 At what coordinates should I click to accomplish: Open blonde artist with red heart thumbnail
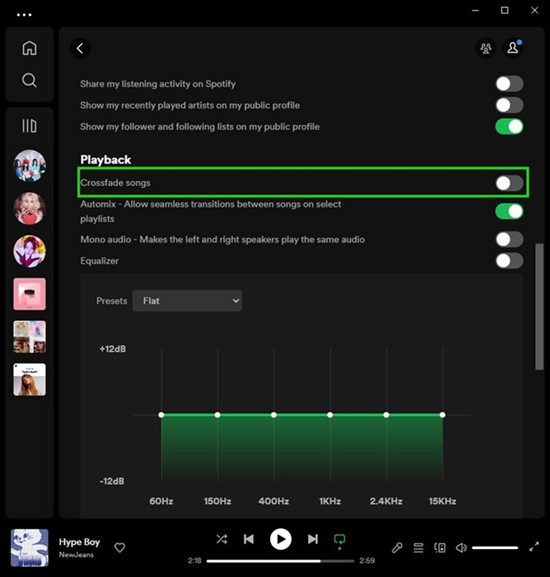[x=29, y=208]
